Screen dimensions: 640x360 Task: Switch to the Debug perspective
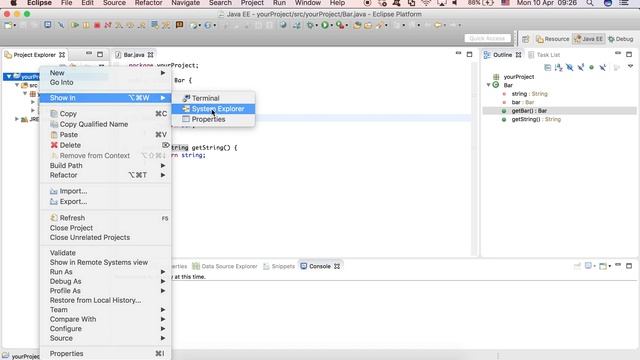(x=621, y=39)
